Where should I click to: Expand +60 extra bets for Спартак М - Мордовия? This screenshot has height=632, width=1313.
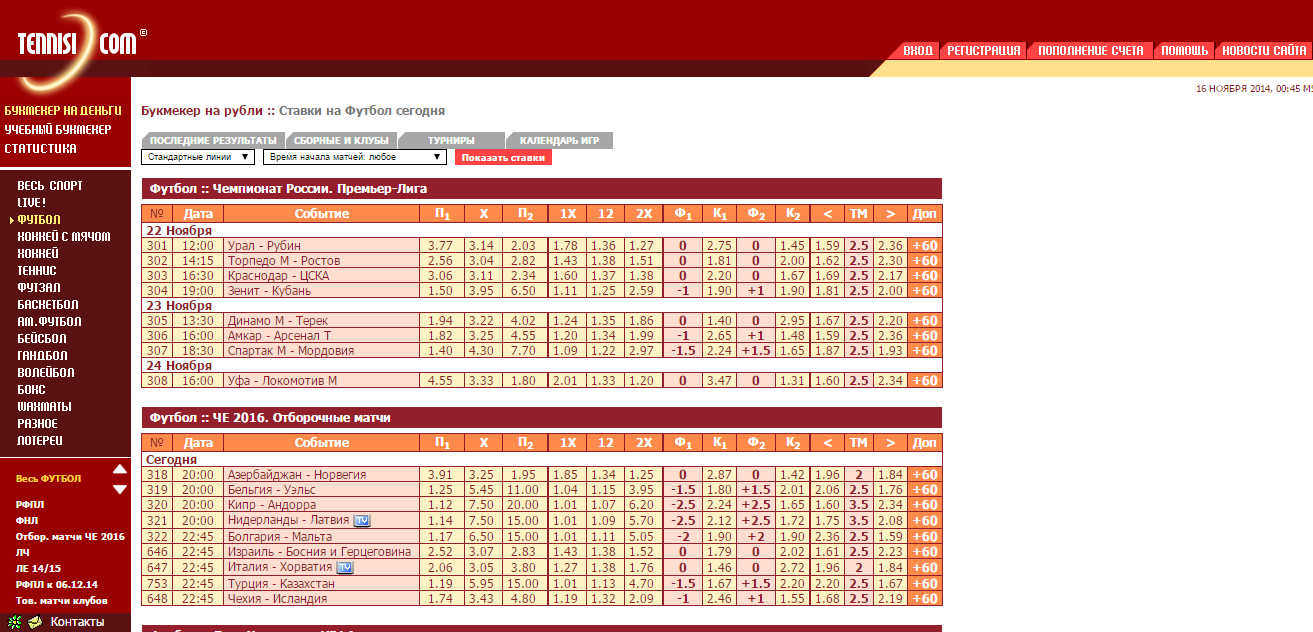pyautogui.click(x=925, y=351)
